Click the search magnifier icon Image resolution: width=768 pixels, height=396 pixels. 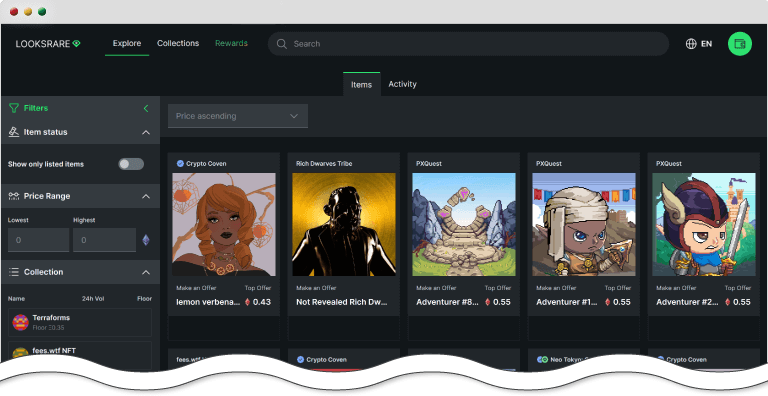tap(282, 44)
